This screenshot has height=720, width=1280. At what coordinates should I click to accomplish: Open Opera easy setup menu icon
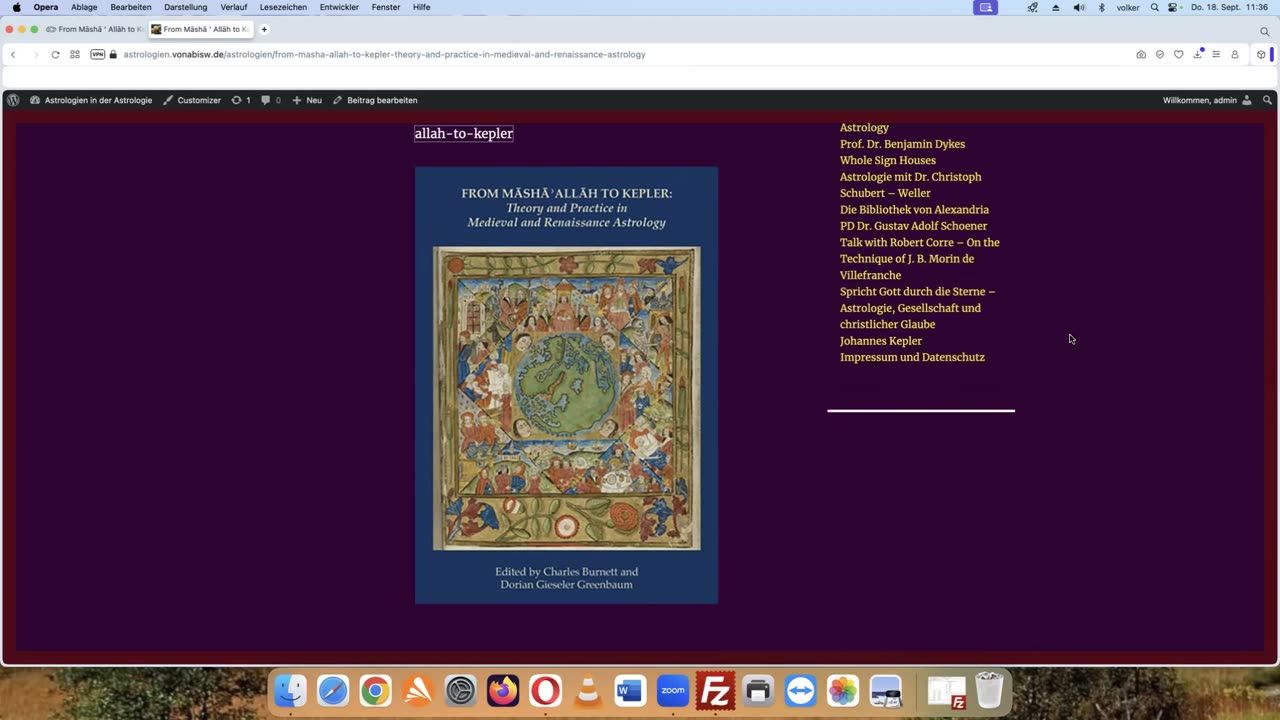tap(1216, 54)
